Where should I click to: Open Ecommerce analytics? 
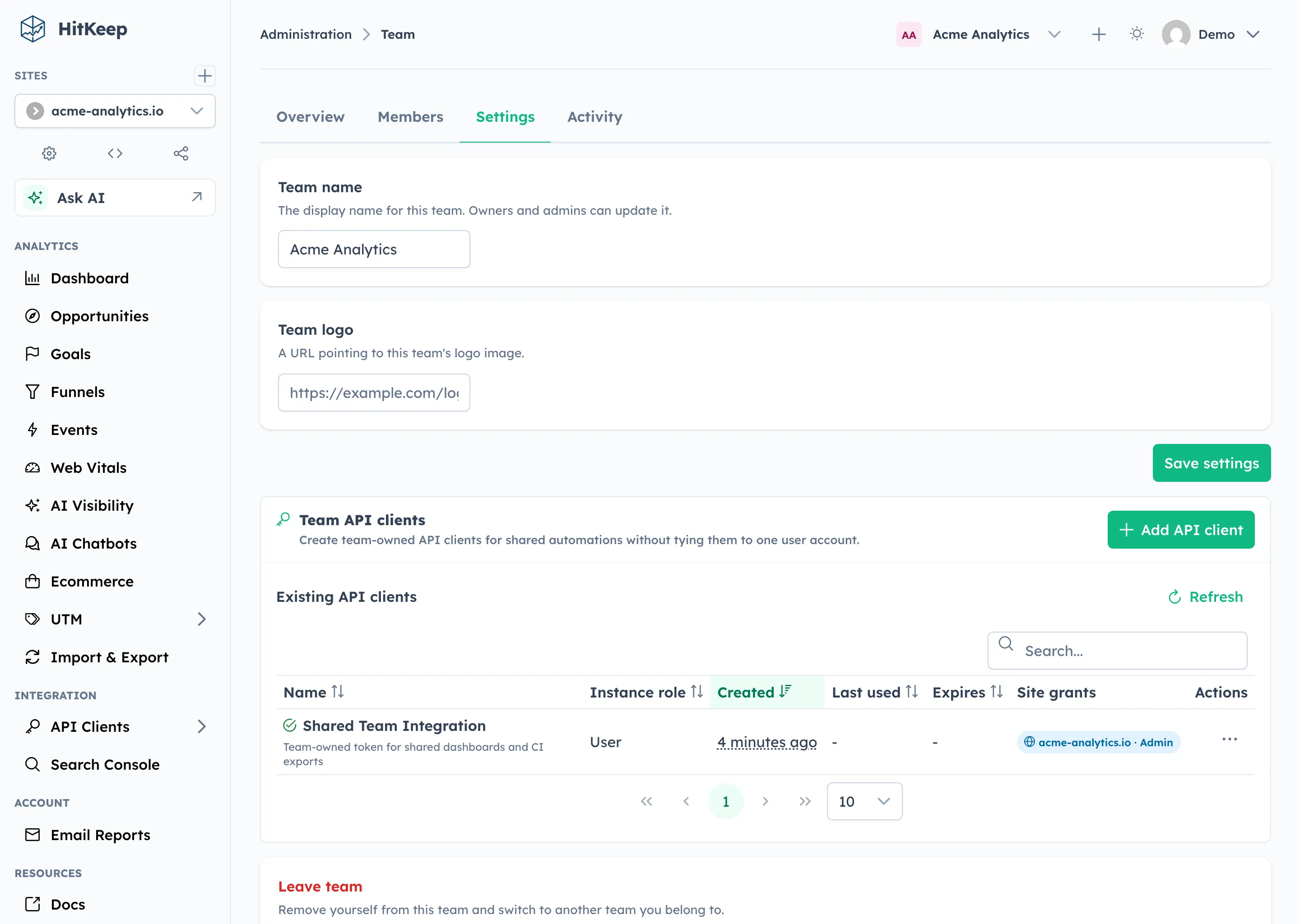(115, 582)
